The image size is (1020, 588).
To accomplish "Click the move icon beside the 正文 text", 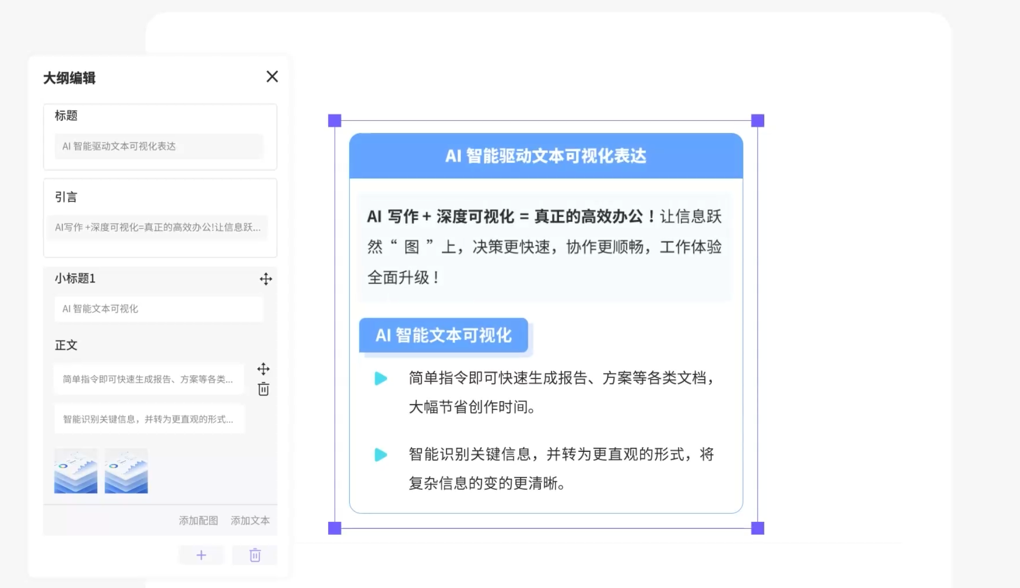I will 263,369.
